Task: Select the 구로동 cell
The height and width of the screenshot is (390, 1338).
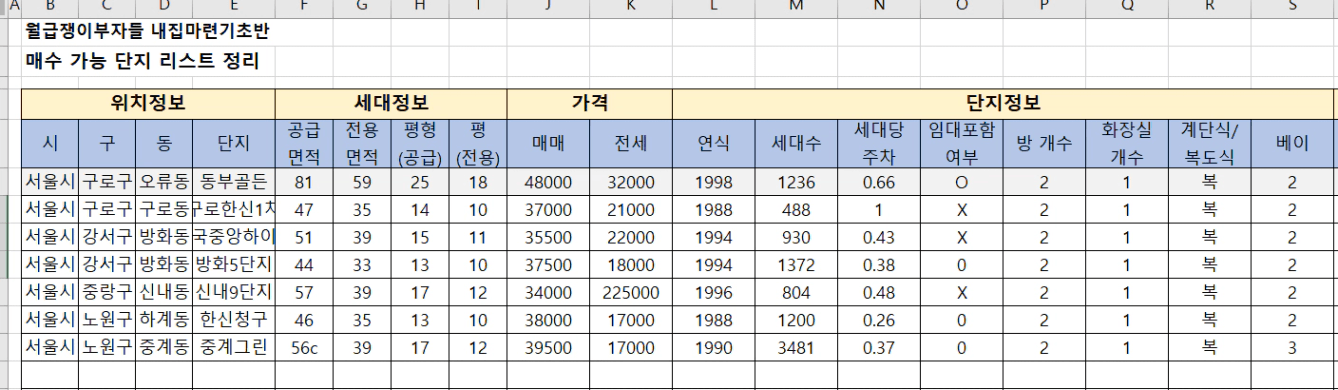Action: (163, 210)
